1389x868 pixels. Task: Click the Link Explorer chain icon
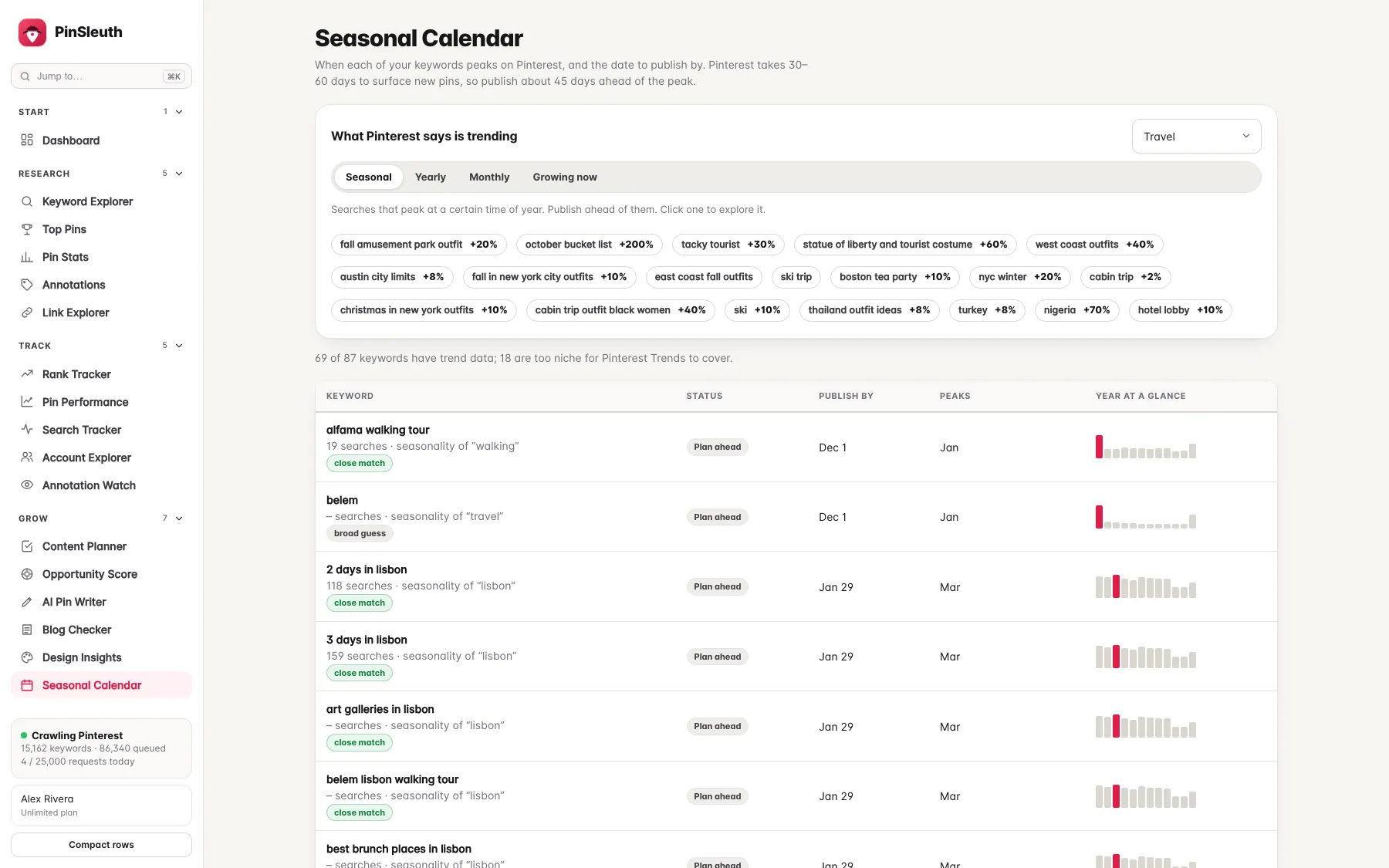click(27, 312)
